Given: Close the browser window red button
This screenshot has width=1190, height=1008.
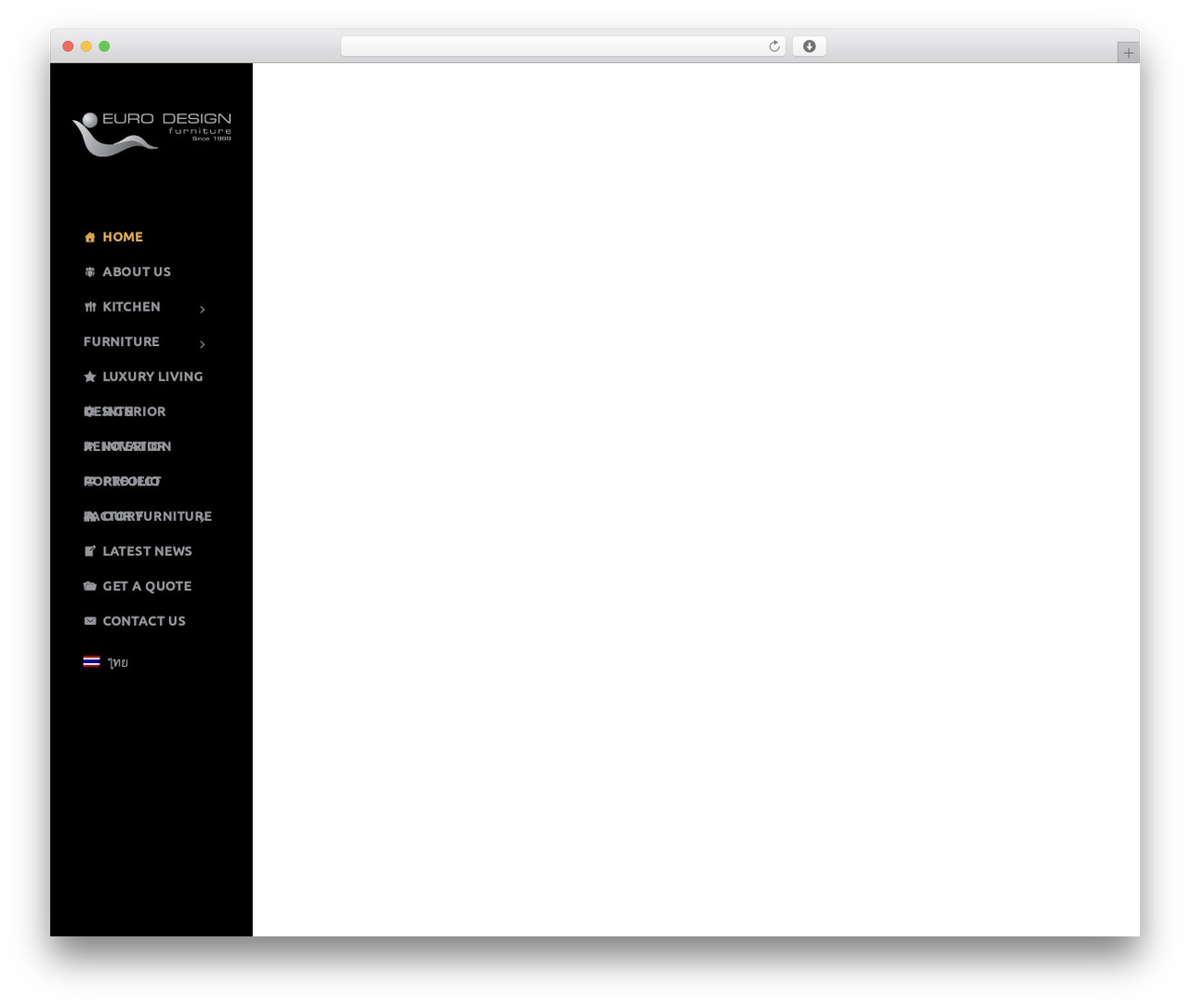Looking at the screenshot, I should click(68, 46).
